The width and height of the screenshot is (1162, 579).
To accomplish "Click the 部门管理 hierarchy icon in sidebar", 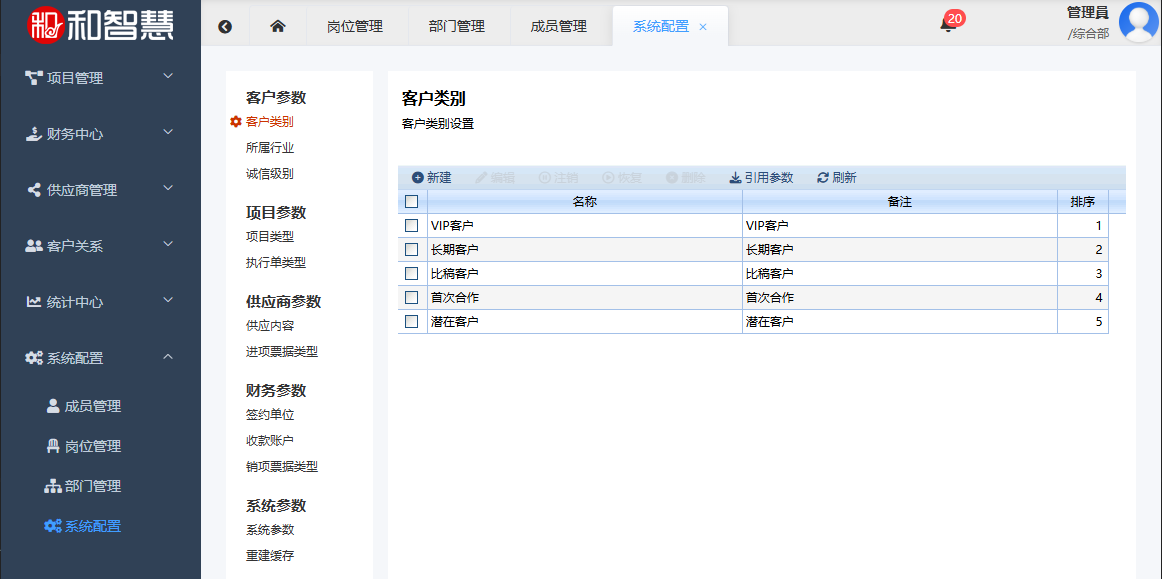I will pyautogui.click(x=53, y=486).
